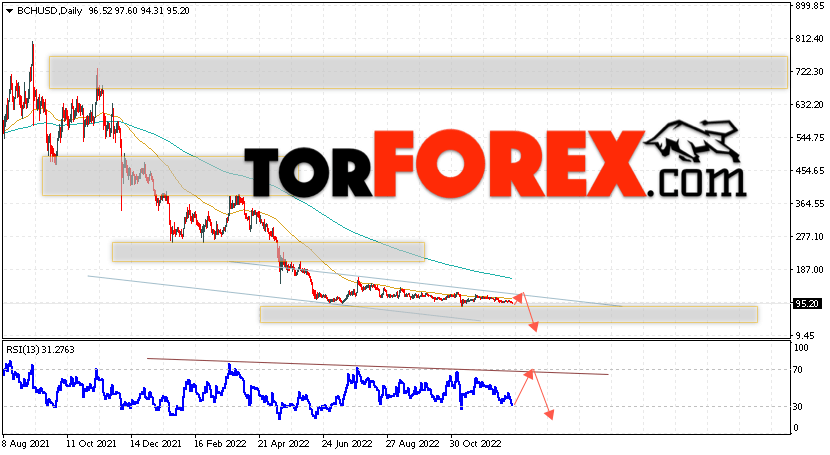
Task: Click the OHLC values 96.52 97.60 94.31 95.20
Action: (139, 11)
